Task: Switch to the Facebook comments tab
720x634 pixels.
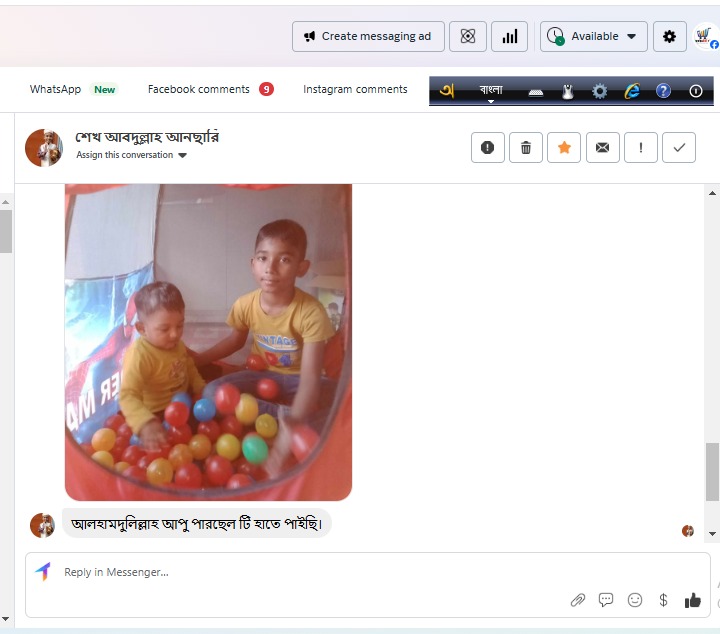Action: pos(199,89)
